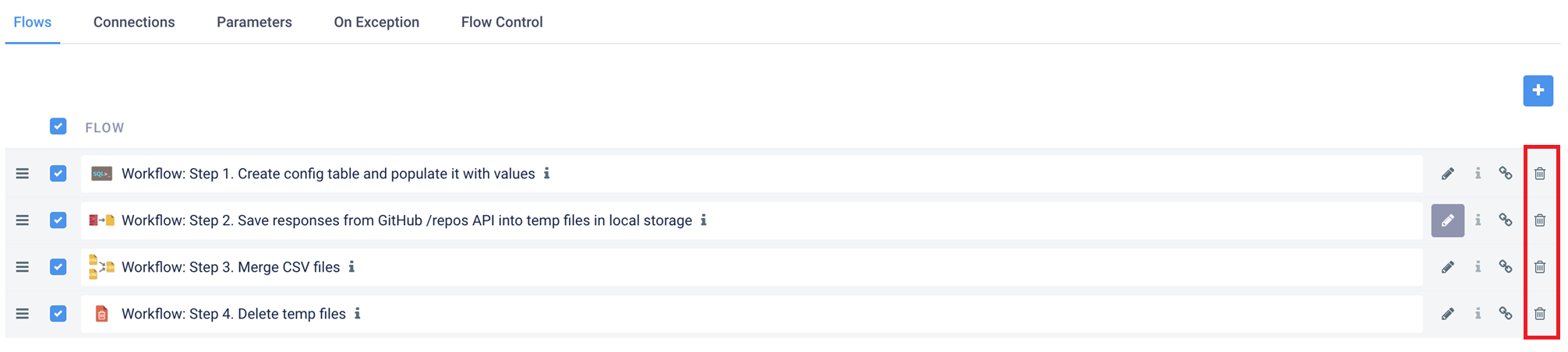This screenshot has height=352, width=1568.
Task: Open the On Exception tab
Action: [x=376, y=22]
